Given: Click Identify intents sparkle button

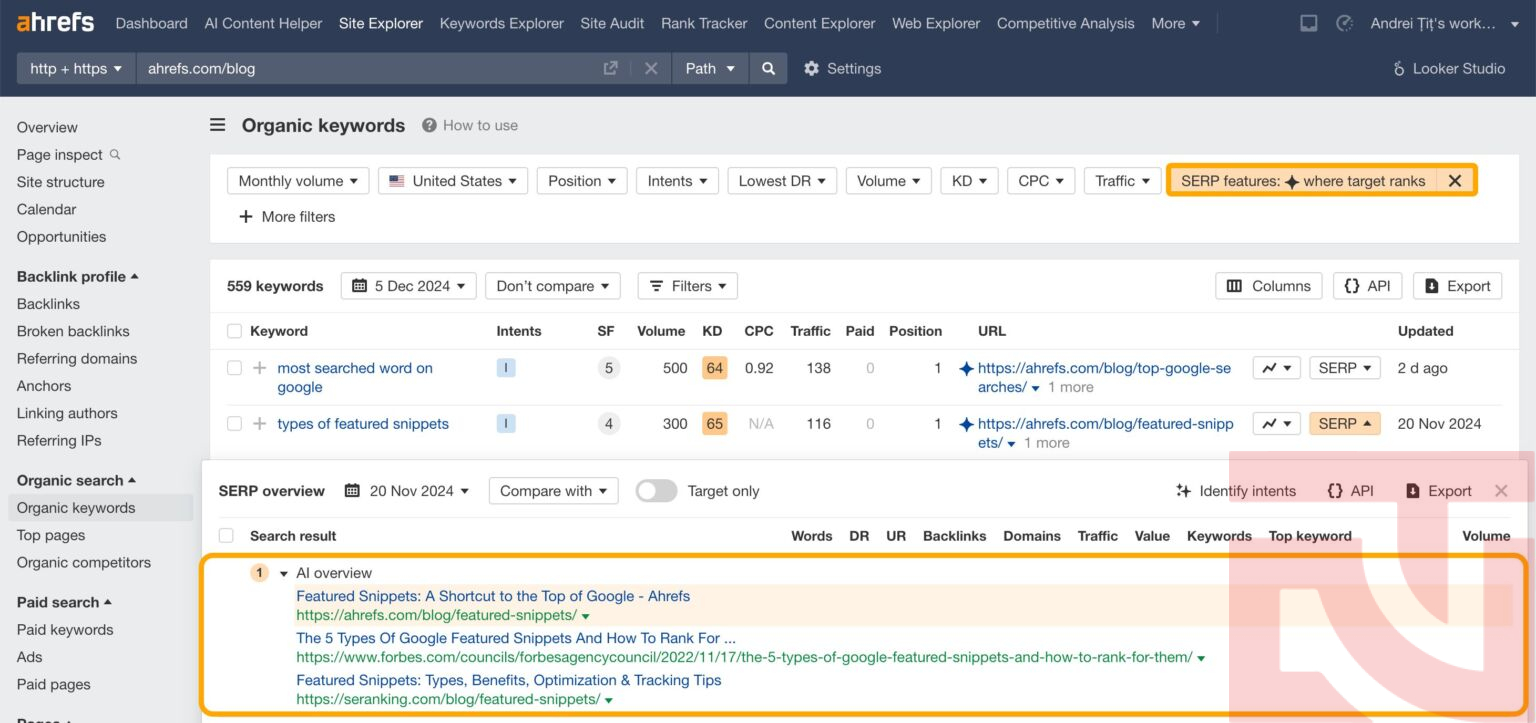Looking at the screenshot, I should [x=1236, y=491].
